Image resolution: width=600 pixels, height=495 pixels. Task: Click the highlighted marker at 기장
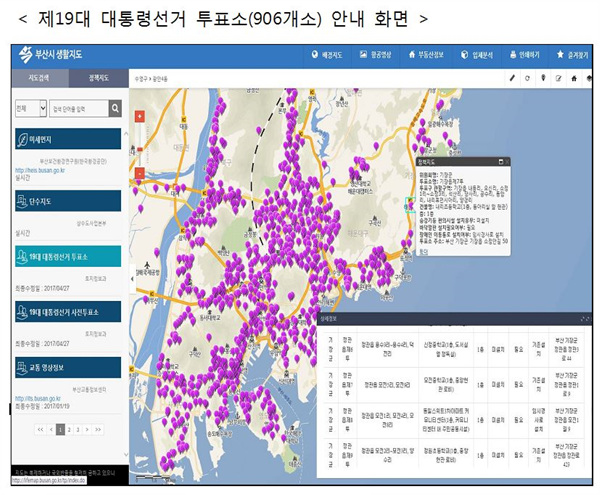click(x=410, y=205)
